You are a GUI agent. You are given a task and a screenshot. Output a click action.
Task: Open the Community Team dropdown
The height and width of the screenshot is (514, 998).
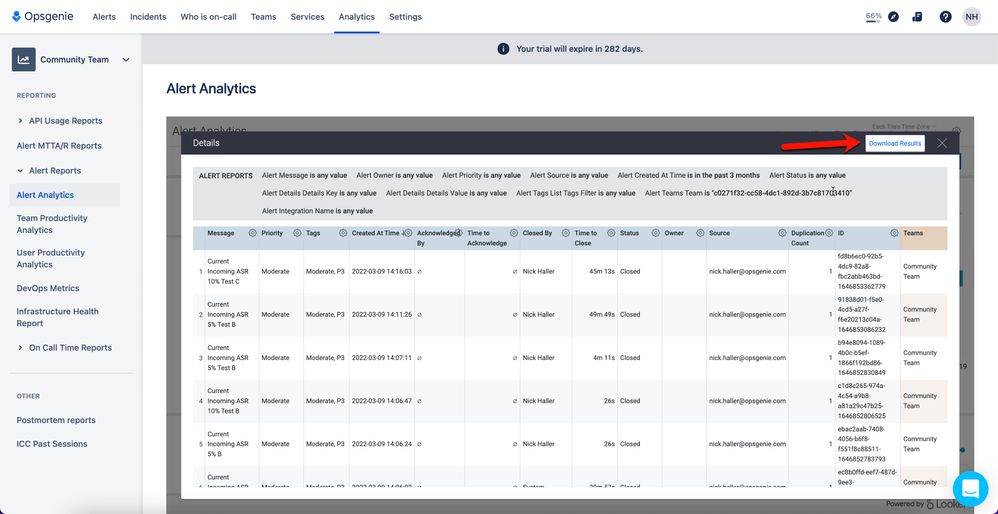click(125, 60)
